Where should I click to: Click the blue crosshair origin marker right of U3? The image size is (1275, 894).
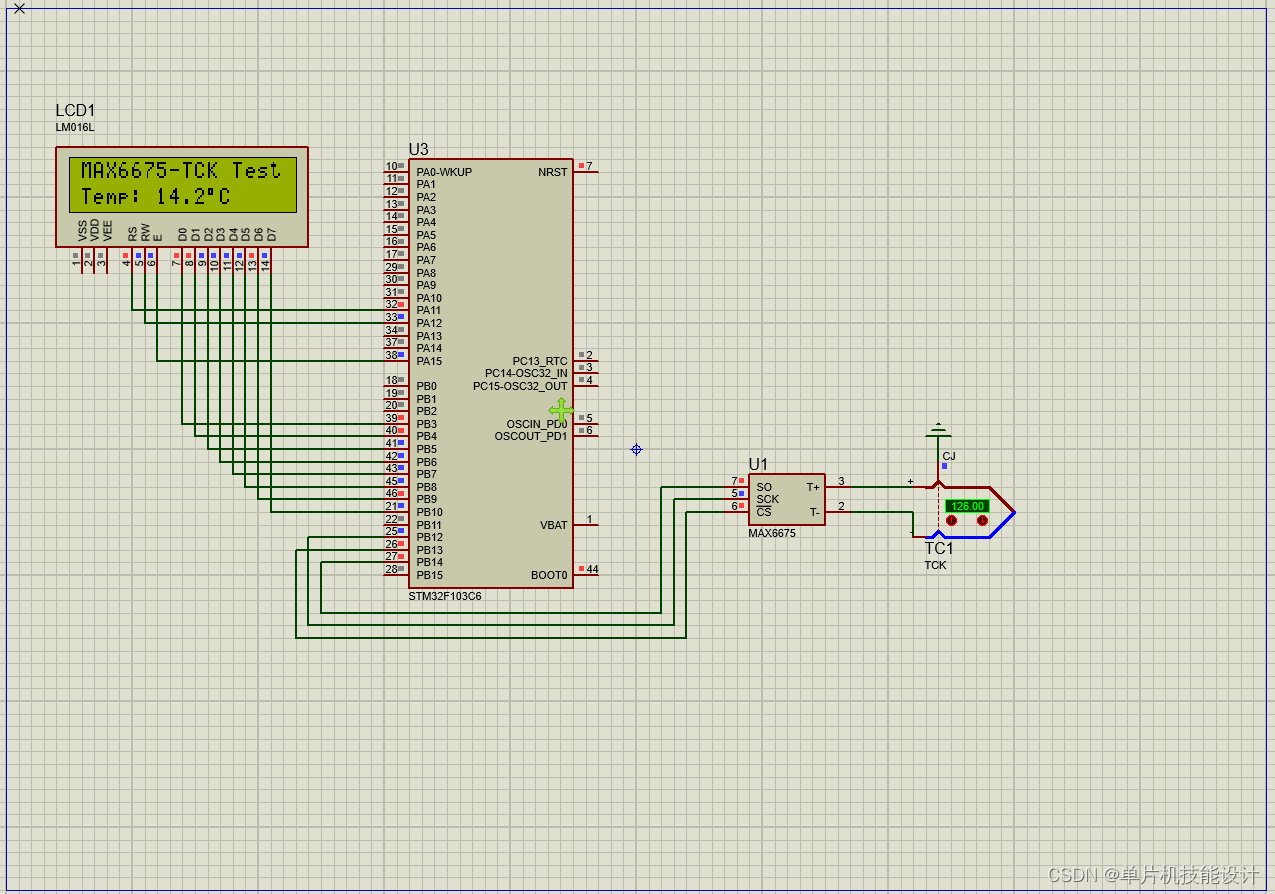pos(636,450)
